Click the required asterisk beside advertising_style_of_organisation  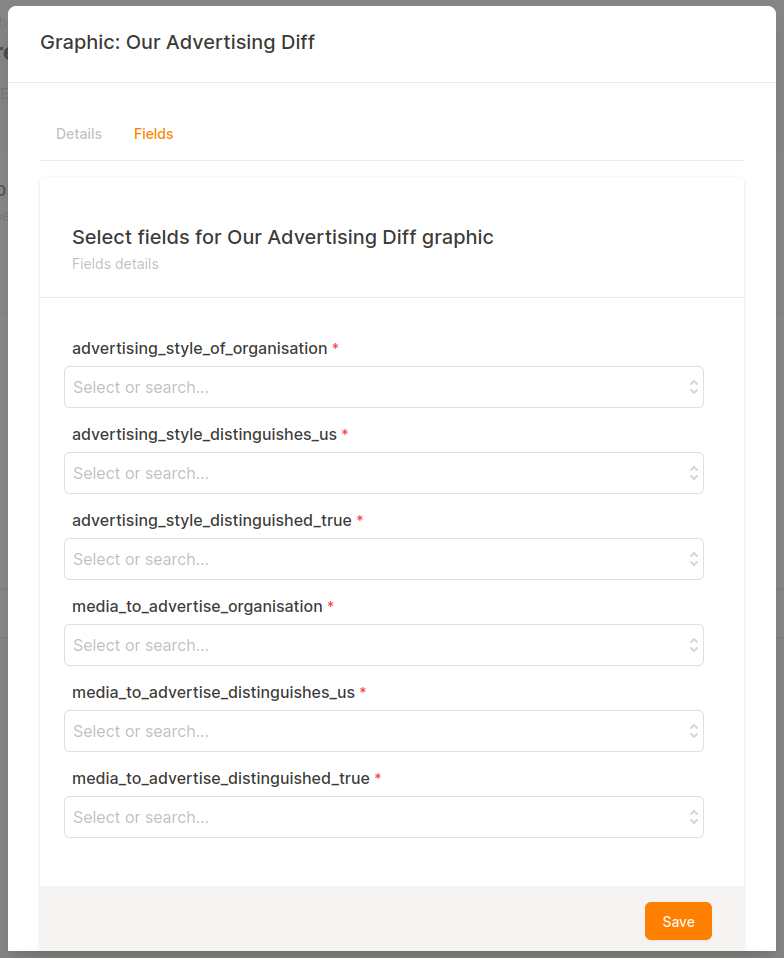(335, 348)
